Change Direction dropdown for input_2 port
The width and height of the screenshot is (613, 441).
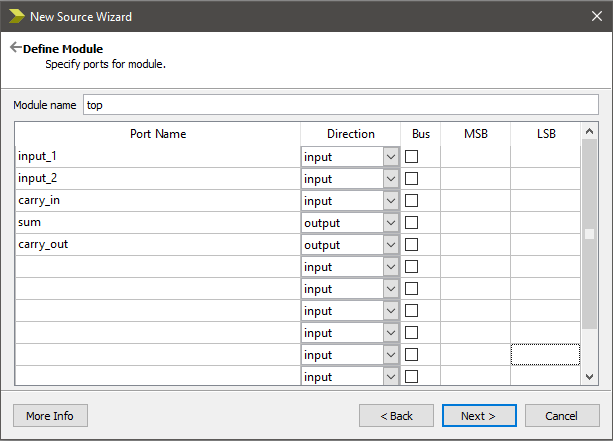[x=390, y=179]
